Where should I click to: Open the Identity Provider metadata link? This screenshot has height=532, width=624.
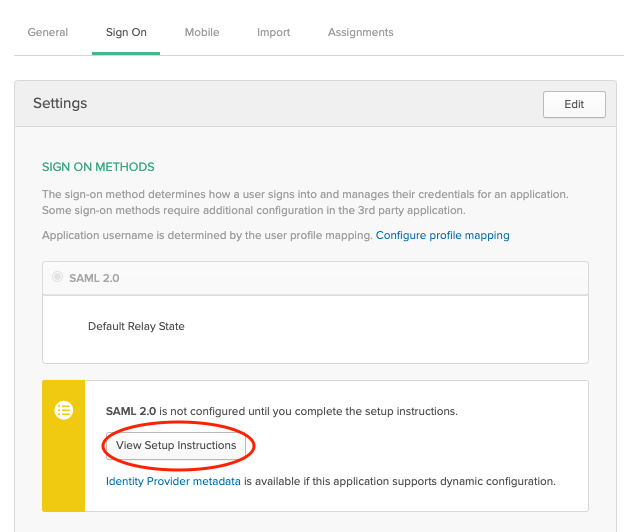click(173, 481)
